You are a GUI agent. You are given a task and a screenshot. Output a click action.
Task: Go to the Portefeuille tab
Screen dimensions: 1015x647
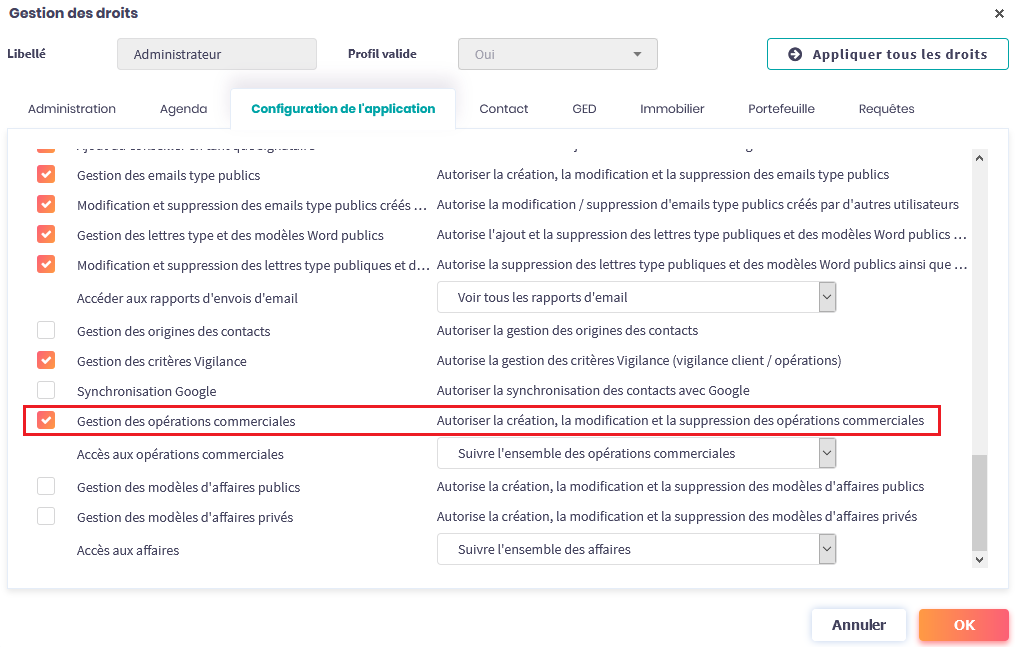tap(781, 109)
